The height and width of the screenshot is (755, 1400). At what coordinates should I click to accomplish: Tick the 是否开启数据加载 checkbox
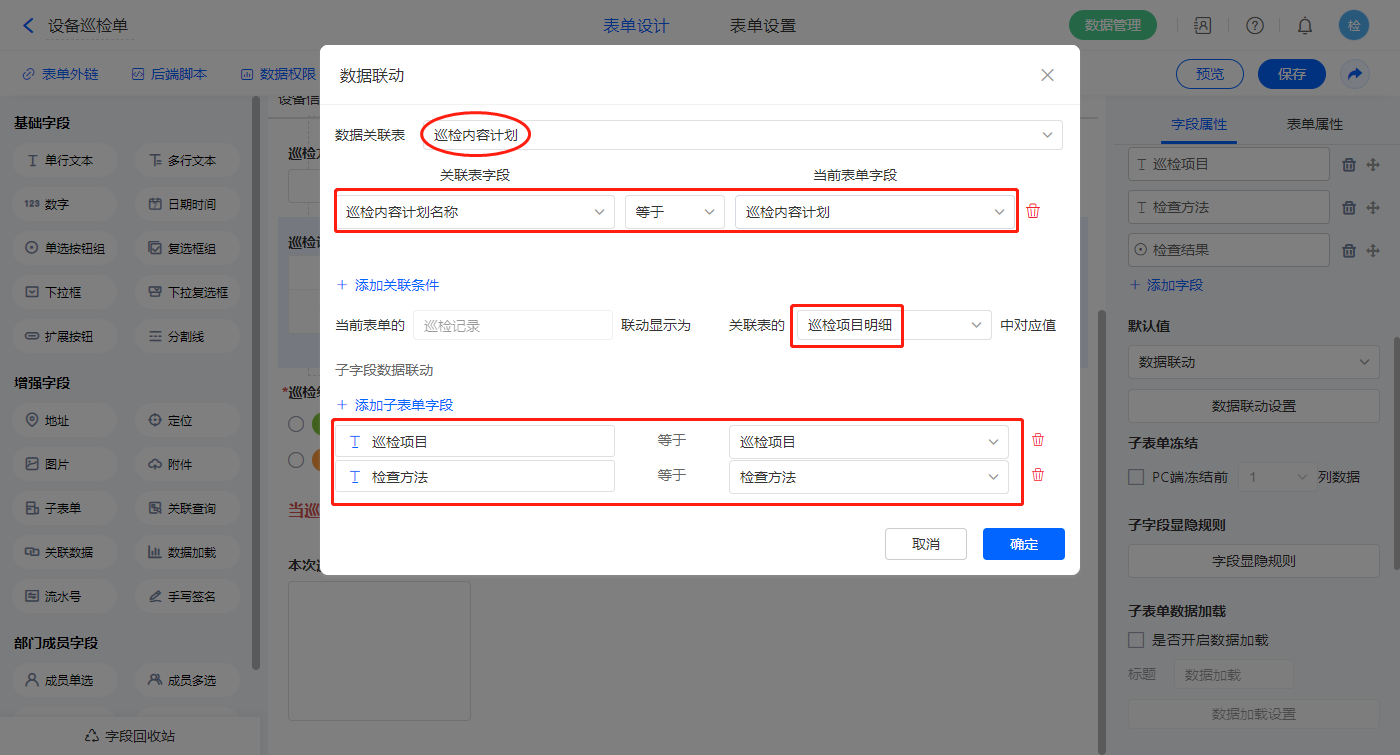click(x=1136, y=640)
